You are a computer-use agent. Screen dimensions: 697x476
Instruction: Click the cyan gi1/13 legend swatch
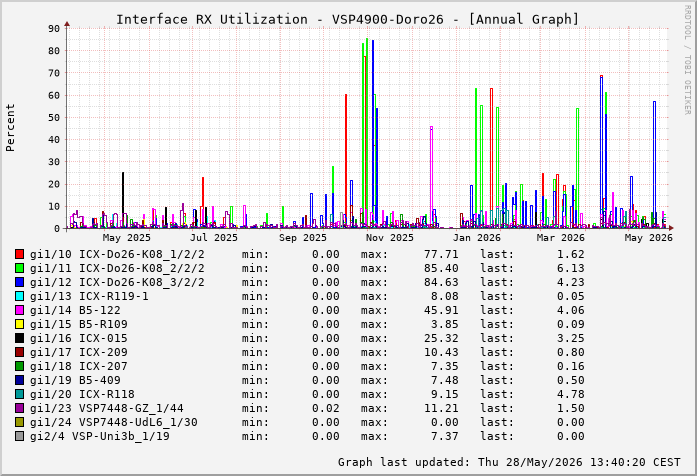pyautogui.click(x=19, y=296)
